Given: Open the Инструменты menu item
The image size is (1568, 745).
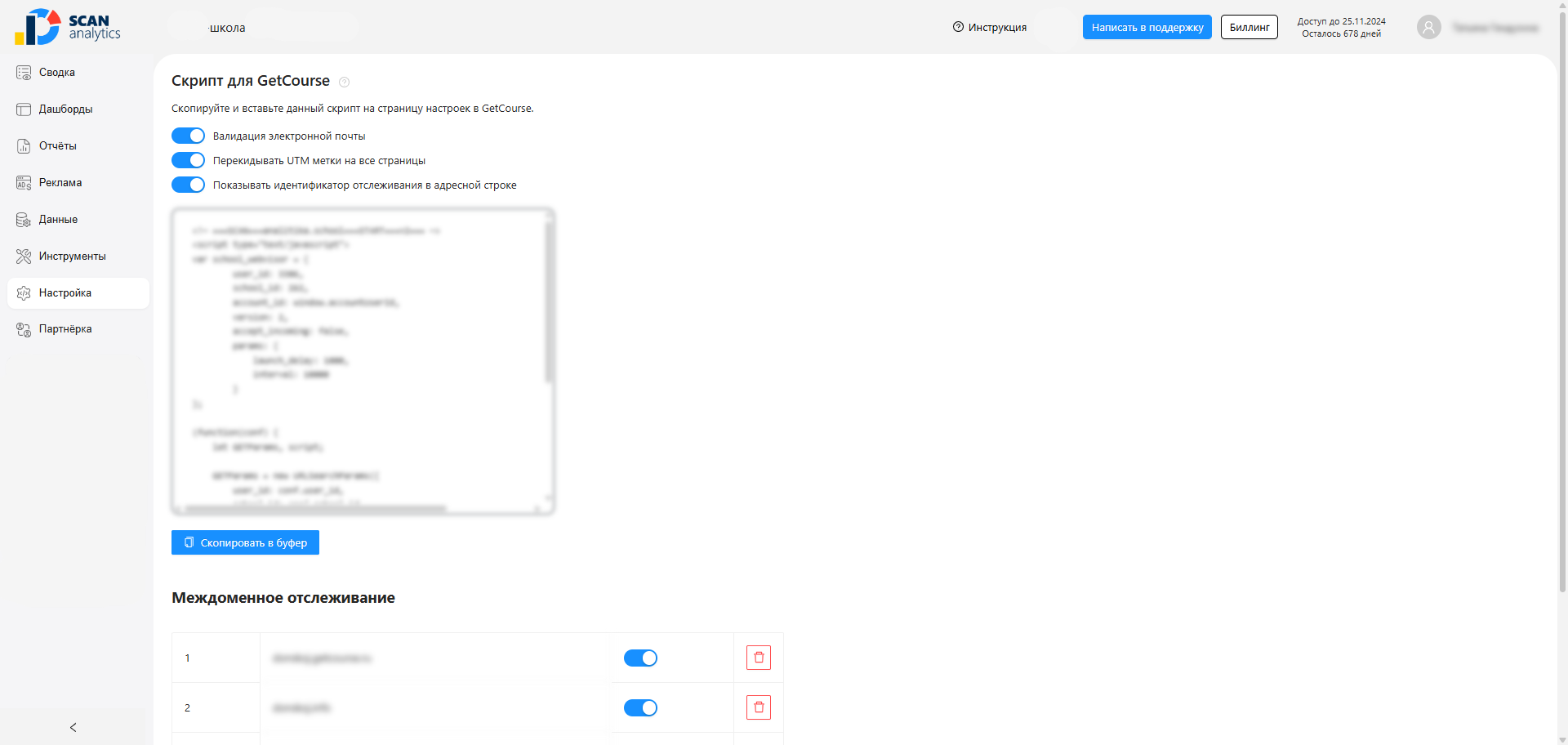Looking at the screenshot, I should (78, 257).
